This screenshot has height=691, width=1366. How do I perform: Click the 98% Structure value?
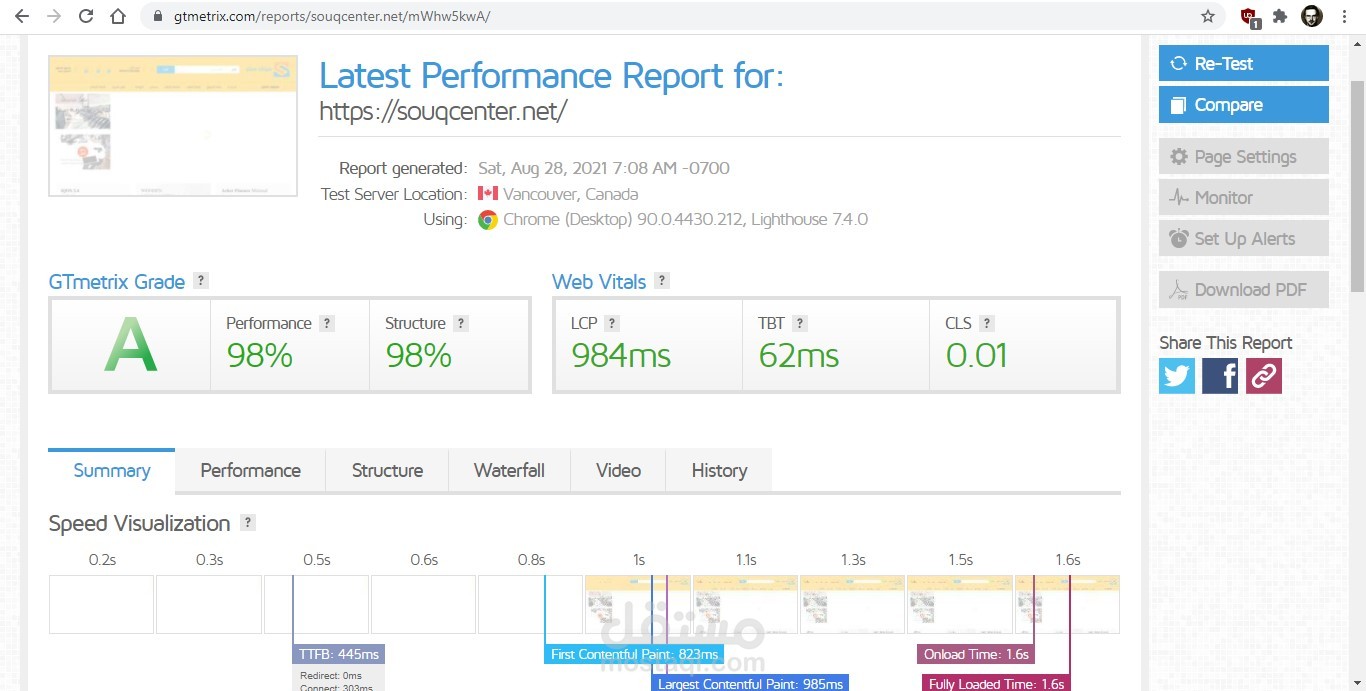click(x=418, y=355)
